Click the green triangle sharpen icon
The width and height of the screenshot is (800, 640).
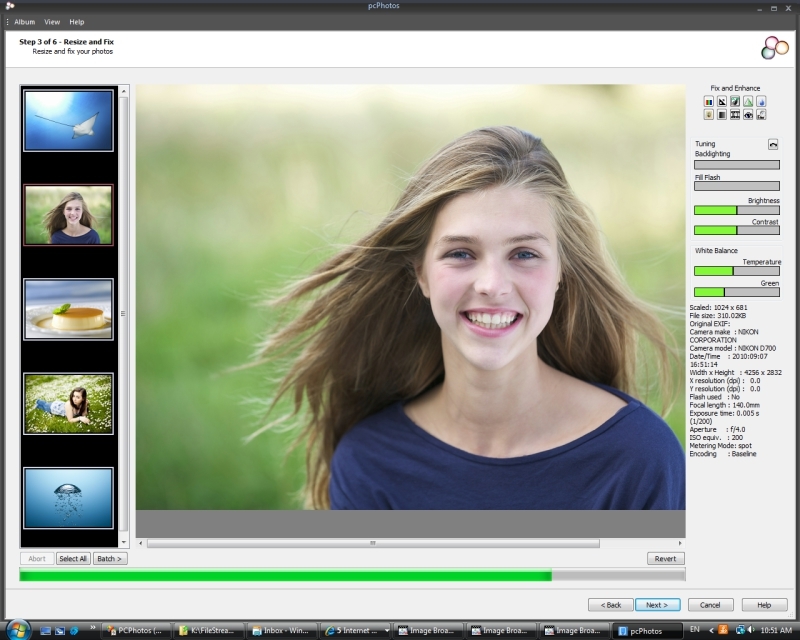748,102
